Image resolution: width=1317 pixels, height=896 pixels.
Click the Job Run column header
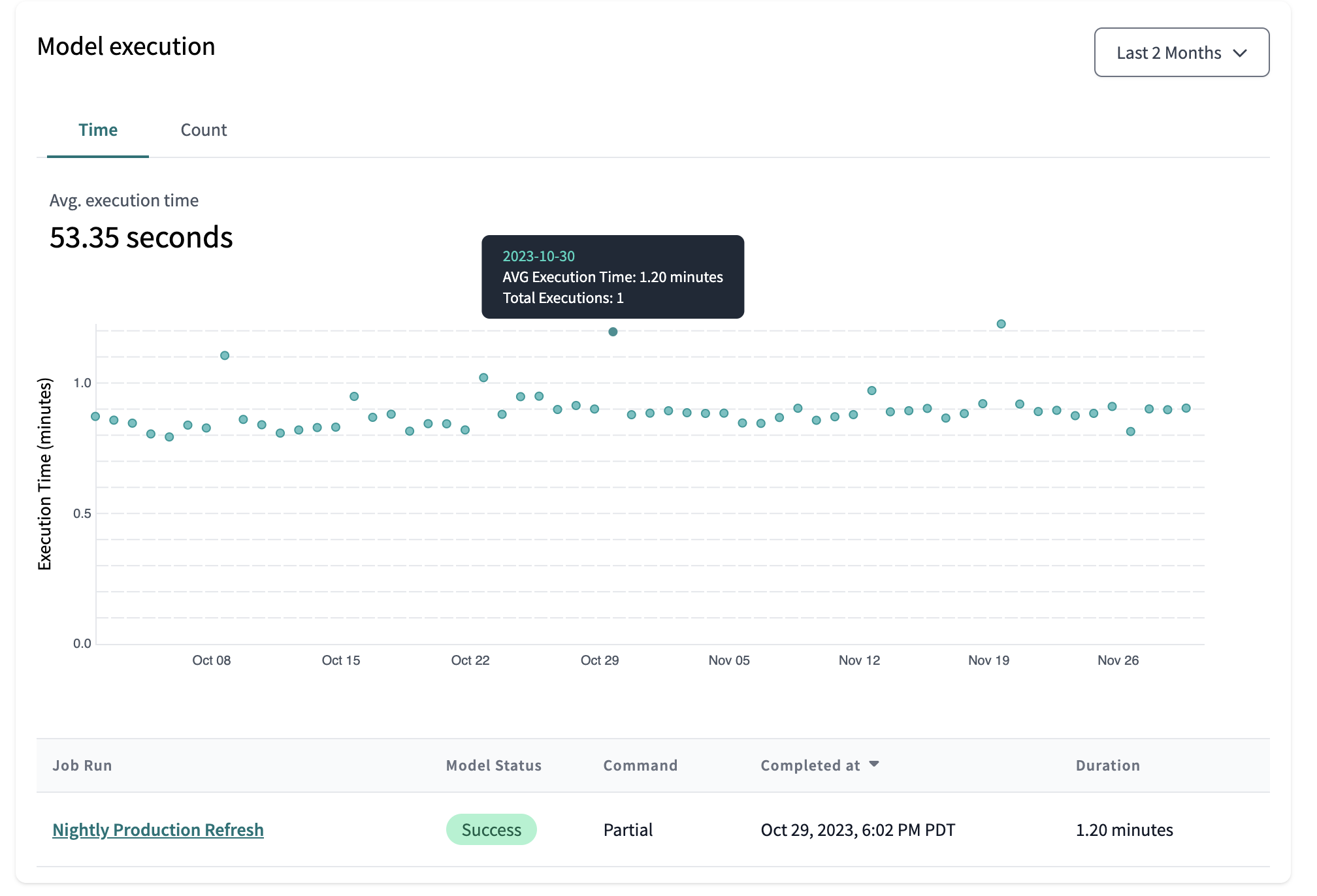tap(82, 765)
